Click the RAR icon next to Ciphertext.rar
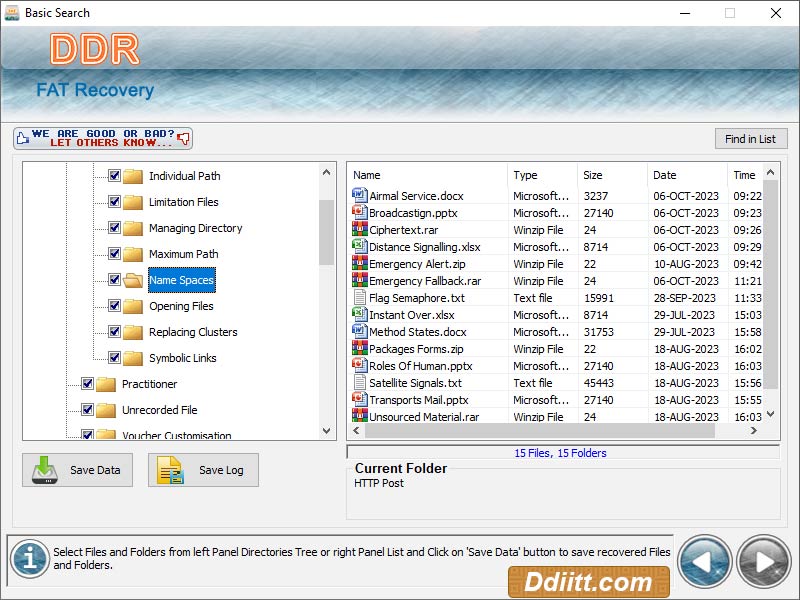800x600 pixels. click(x=358, y=230)
